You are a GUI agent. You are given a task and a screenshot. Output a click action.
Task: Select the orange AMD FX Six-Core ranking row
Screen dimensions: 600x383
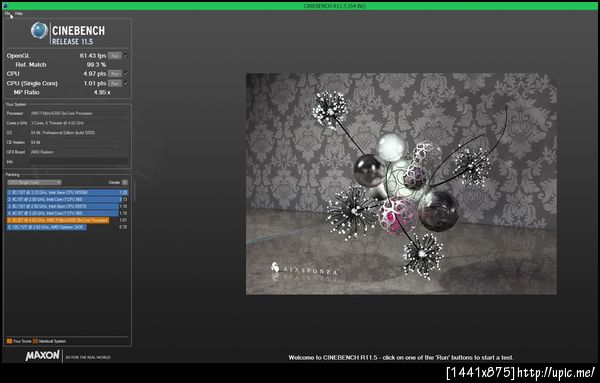click(x=67, y=220)
